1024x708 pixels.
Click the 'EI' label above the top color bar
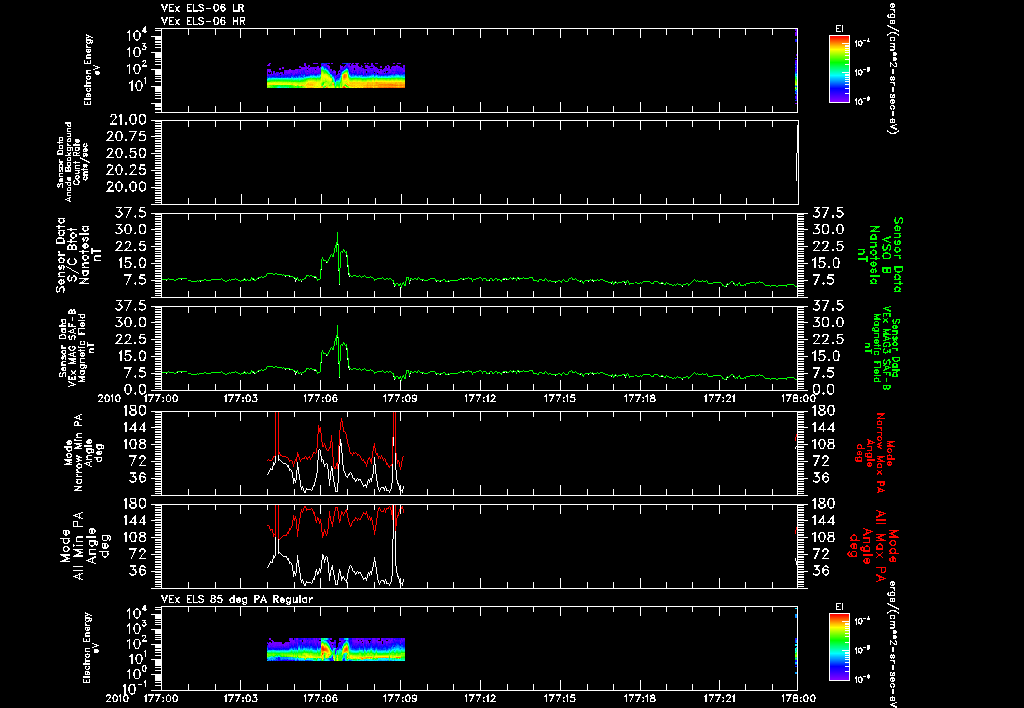coord(839,29)
